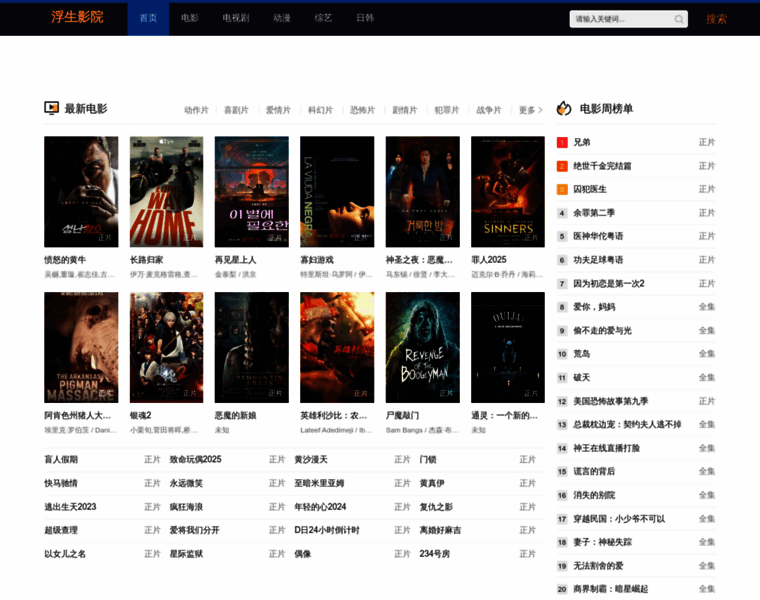Image resolution: width=760 pixels, height=600 pixels.
Task: Filter by 犯罪片 category
Action: click(447, 110)
